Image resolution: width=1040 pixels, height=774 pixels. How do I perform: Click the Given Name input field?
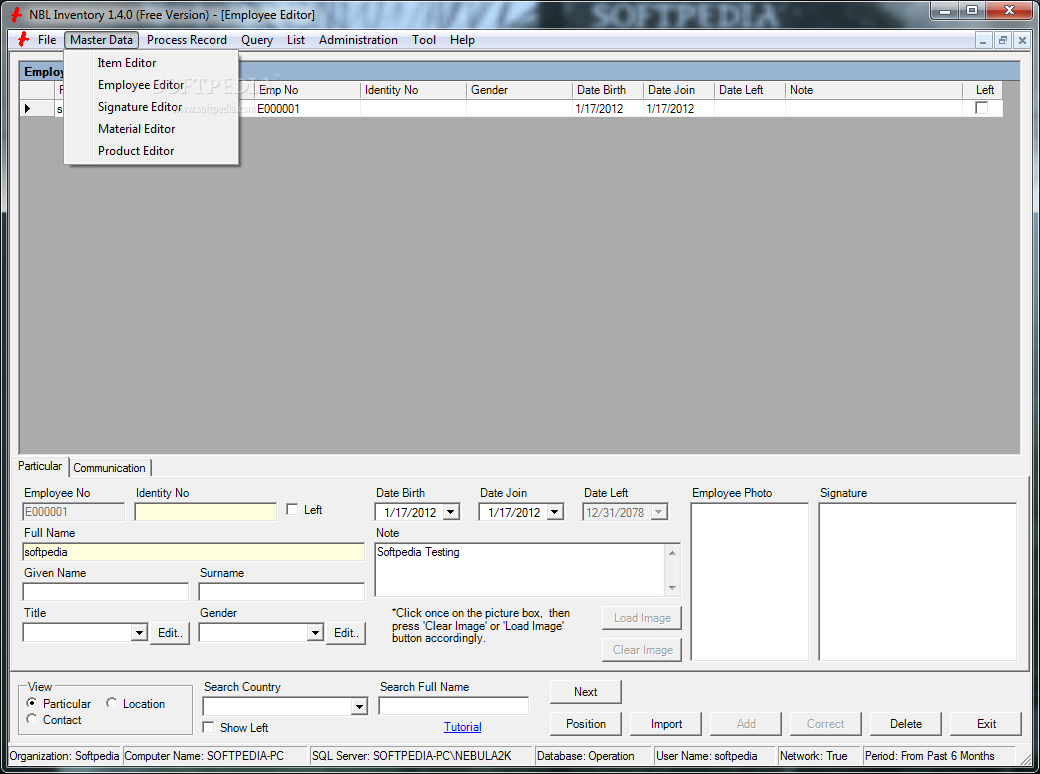click(x=106, y=592)
